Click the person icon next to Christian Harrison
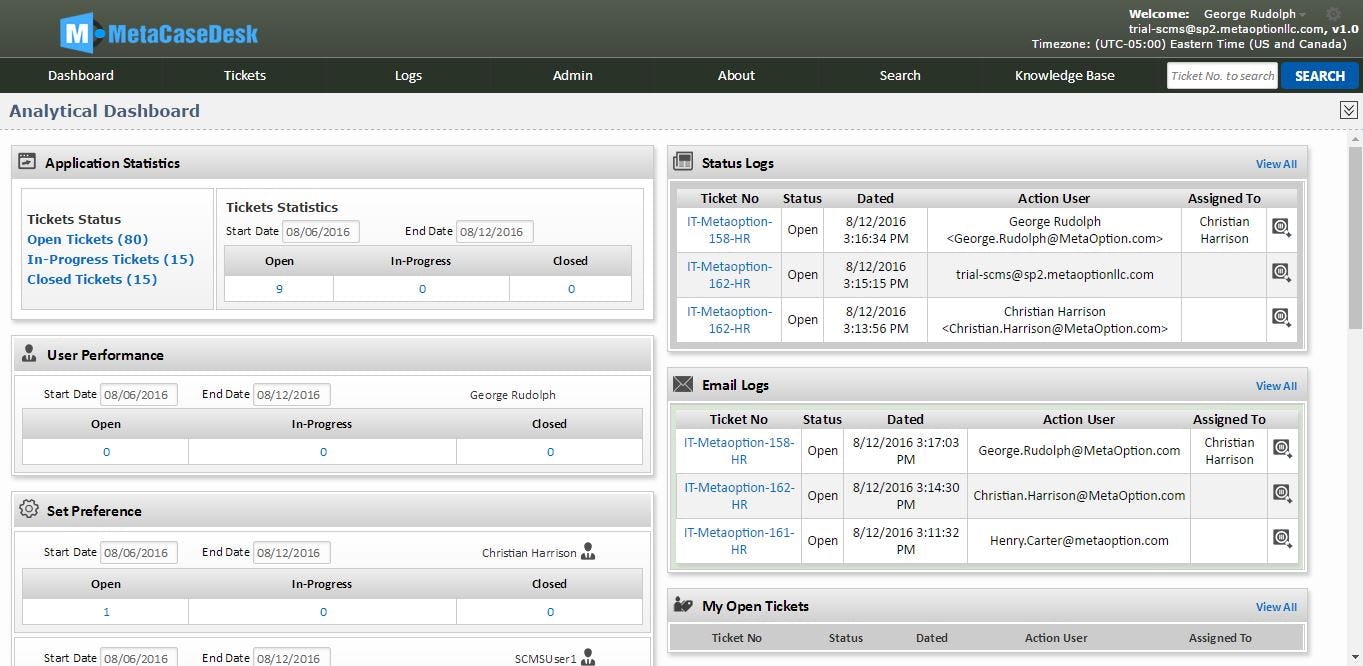 pyautogui.click(x=588, y=551)
